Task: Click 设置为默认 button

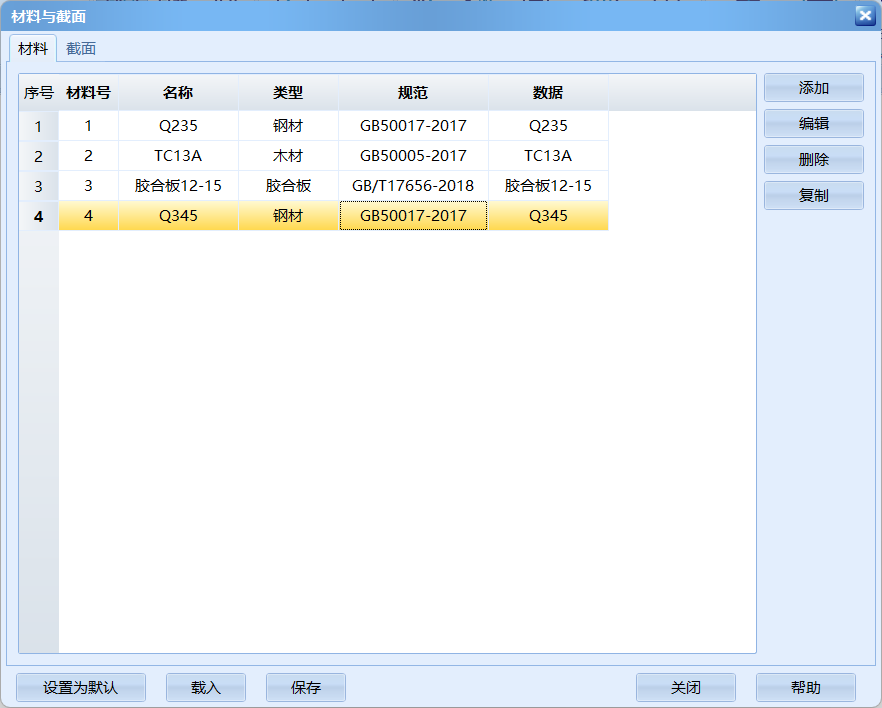Action: 81,688
